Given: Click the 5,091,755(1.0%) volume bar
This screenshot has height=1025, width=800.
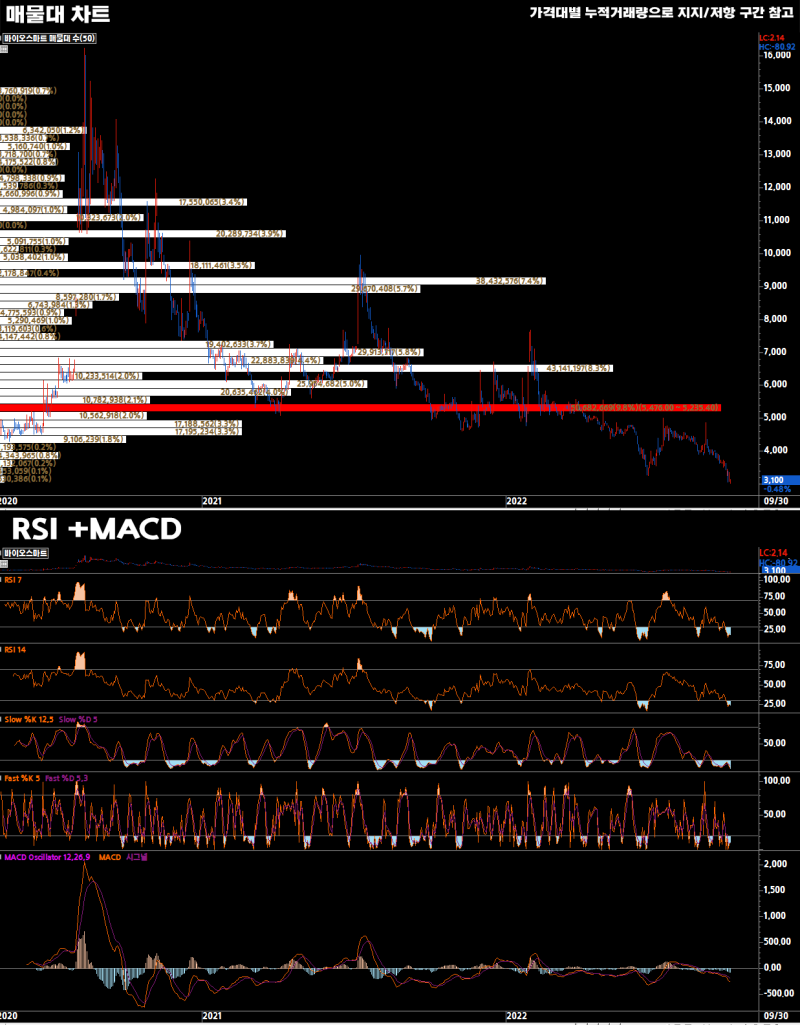Looking at the screenshot, I should click(x=35, y=241).
